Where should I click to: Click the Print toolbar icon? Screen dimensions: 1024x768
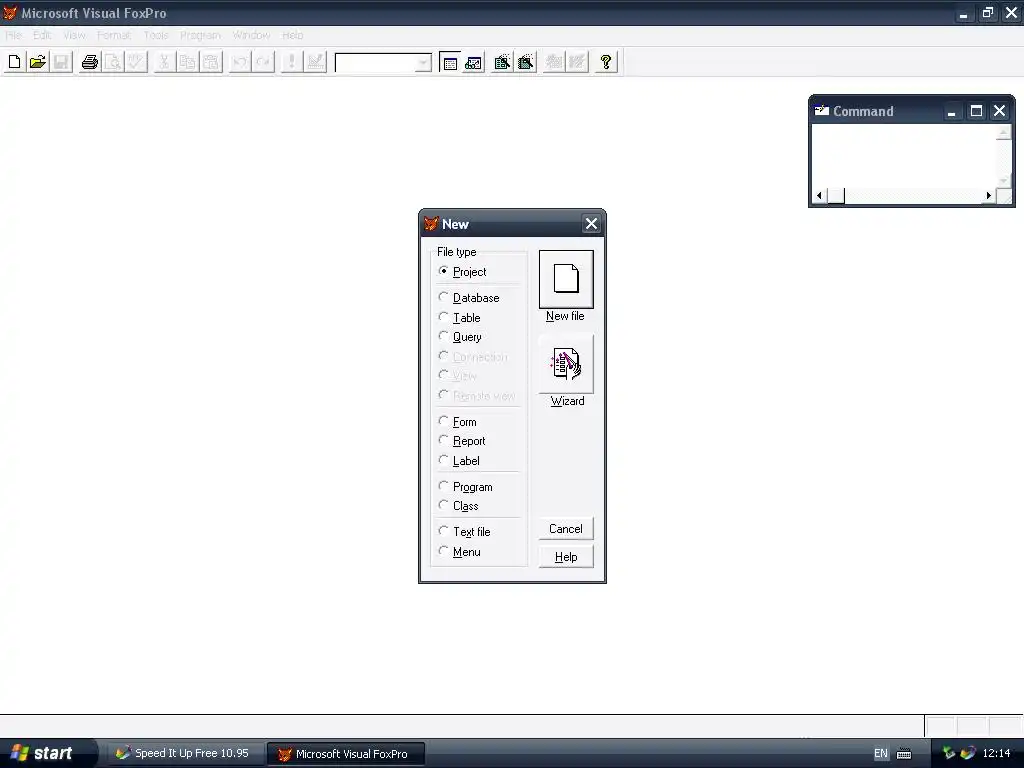89,62
